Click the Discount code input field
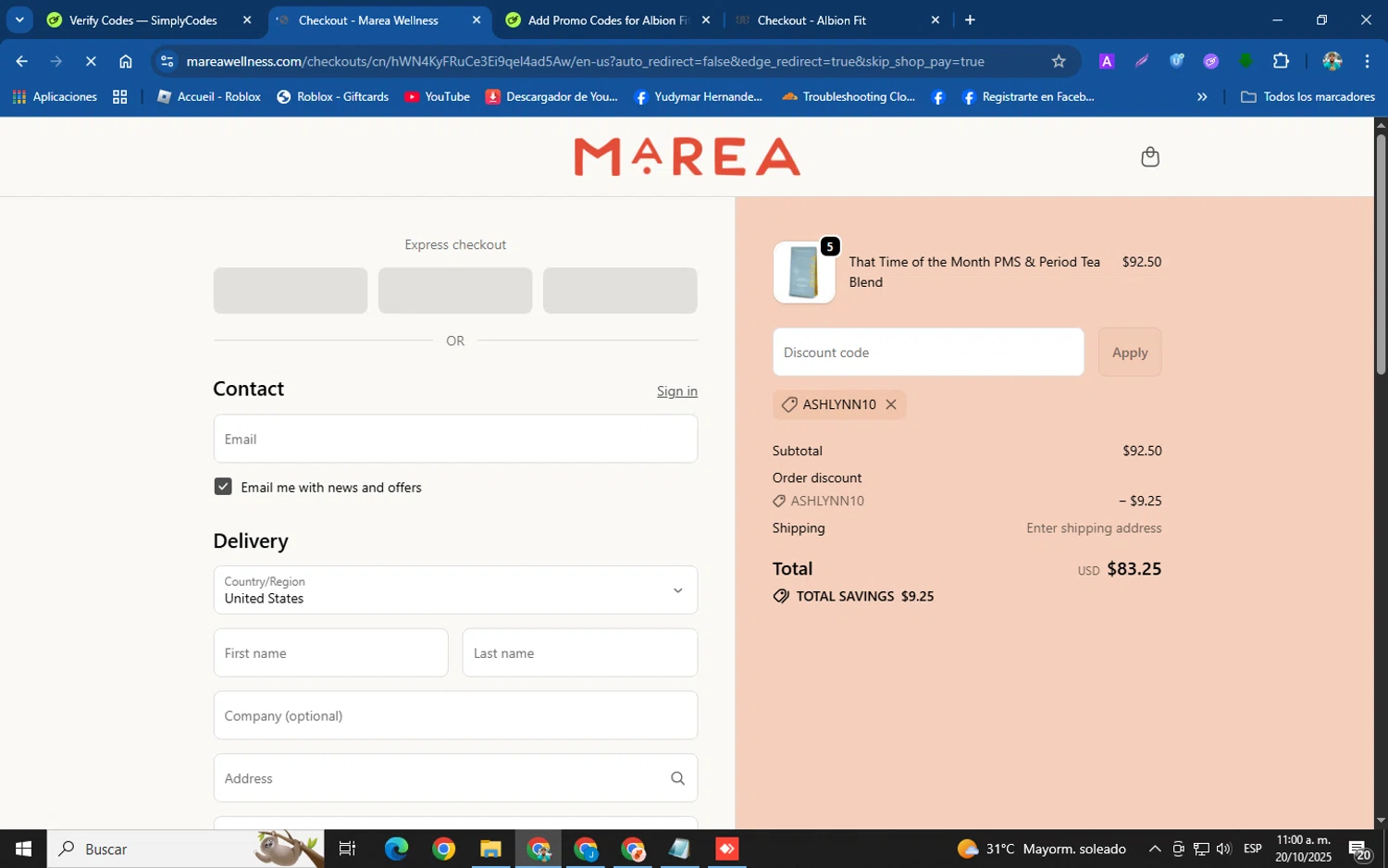Image resolution: width=1388 pixels, height=868 pixels. coord(928,352)
